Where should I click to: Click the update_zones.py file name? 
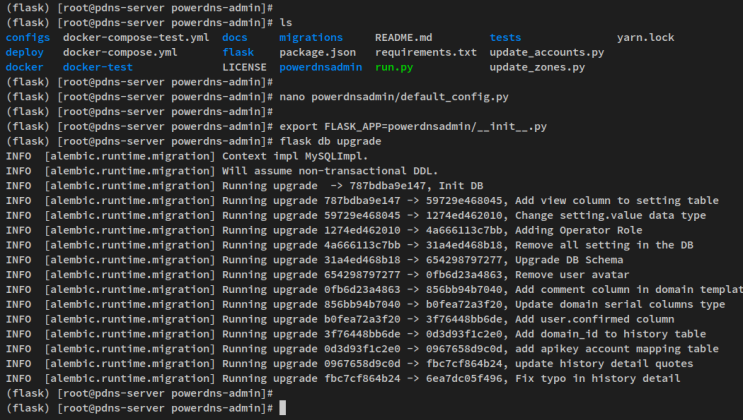(x=537, y=67)
